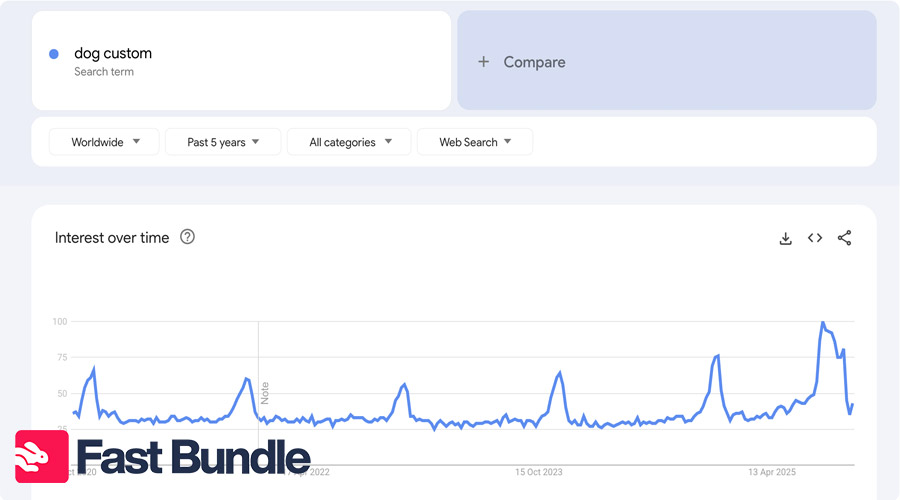Expand the All categories dropdown
This screenshot has height=500, width=900.
click(349, 142)
